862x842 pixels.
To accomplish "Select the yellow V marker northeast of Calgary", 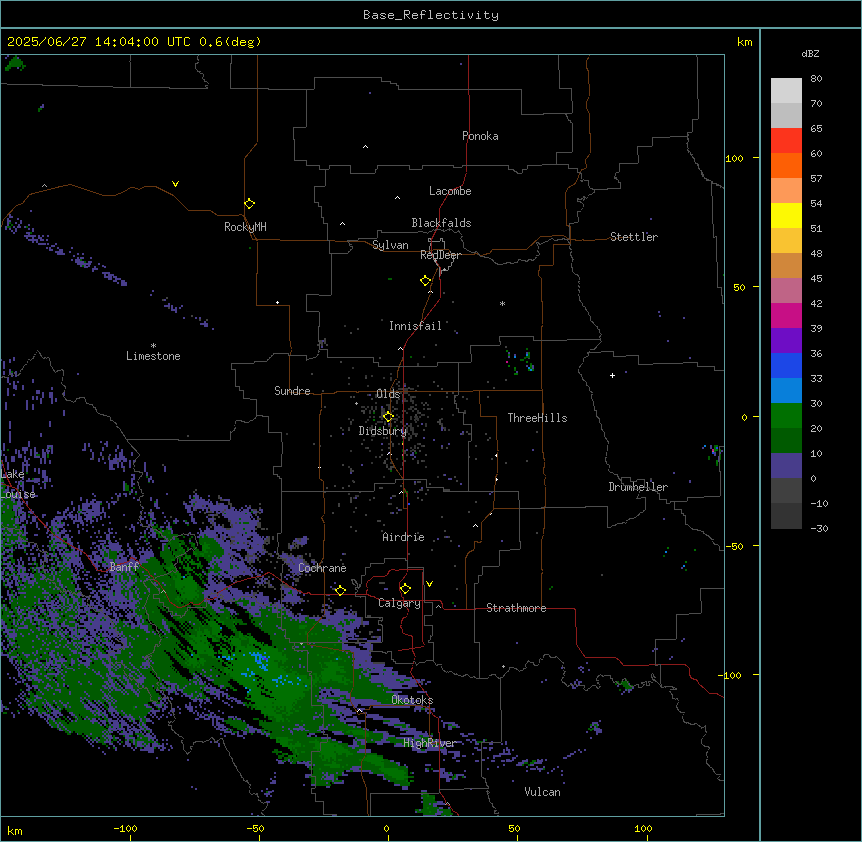I will (429, 584).
